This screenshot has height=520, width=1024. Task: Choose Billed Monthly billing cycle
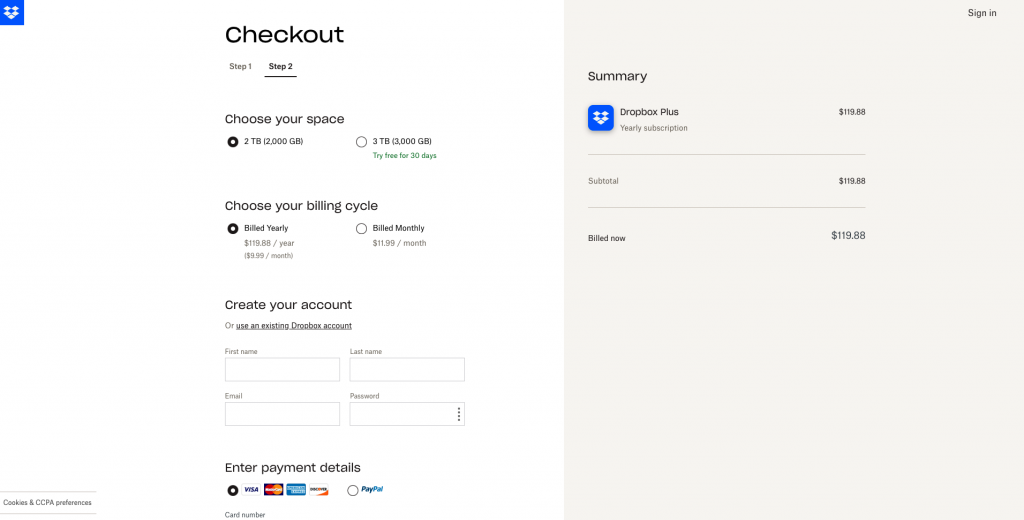(x=362, y=229)
